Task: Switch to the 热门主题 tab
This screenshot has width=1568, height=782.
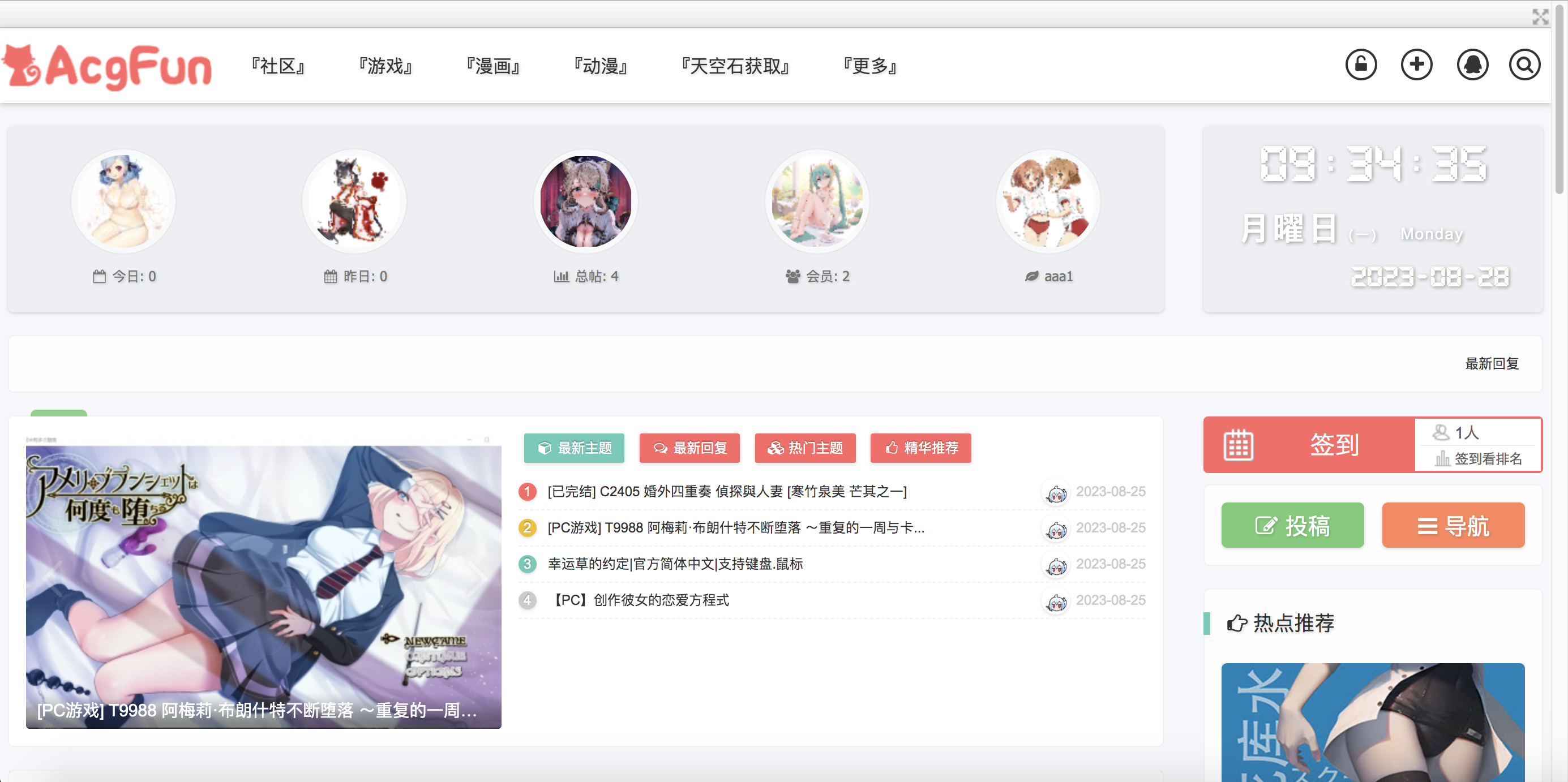Action: click(x=805, y=448)
